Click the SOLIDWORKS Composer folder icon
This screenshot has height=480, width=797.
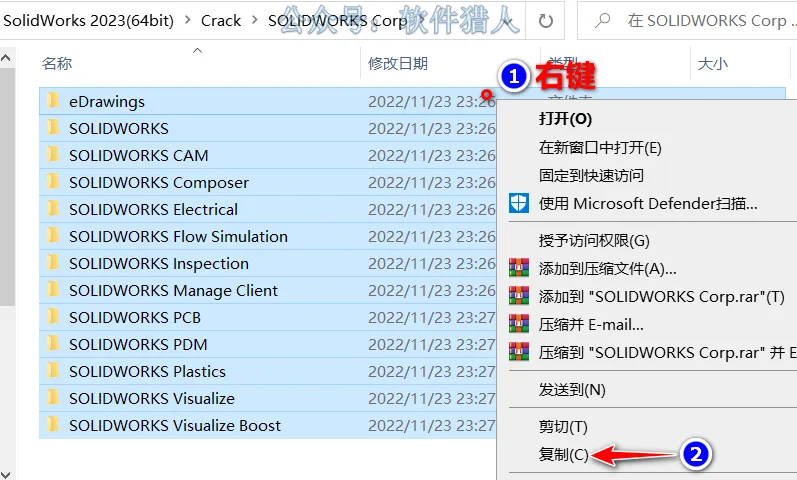(53, 182)
